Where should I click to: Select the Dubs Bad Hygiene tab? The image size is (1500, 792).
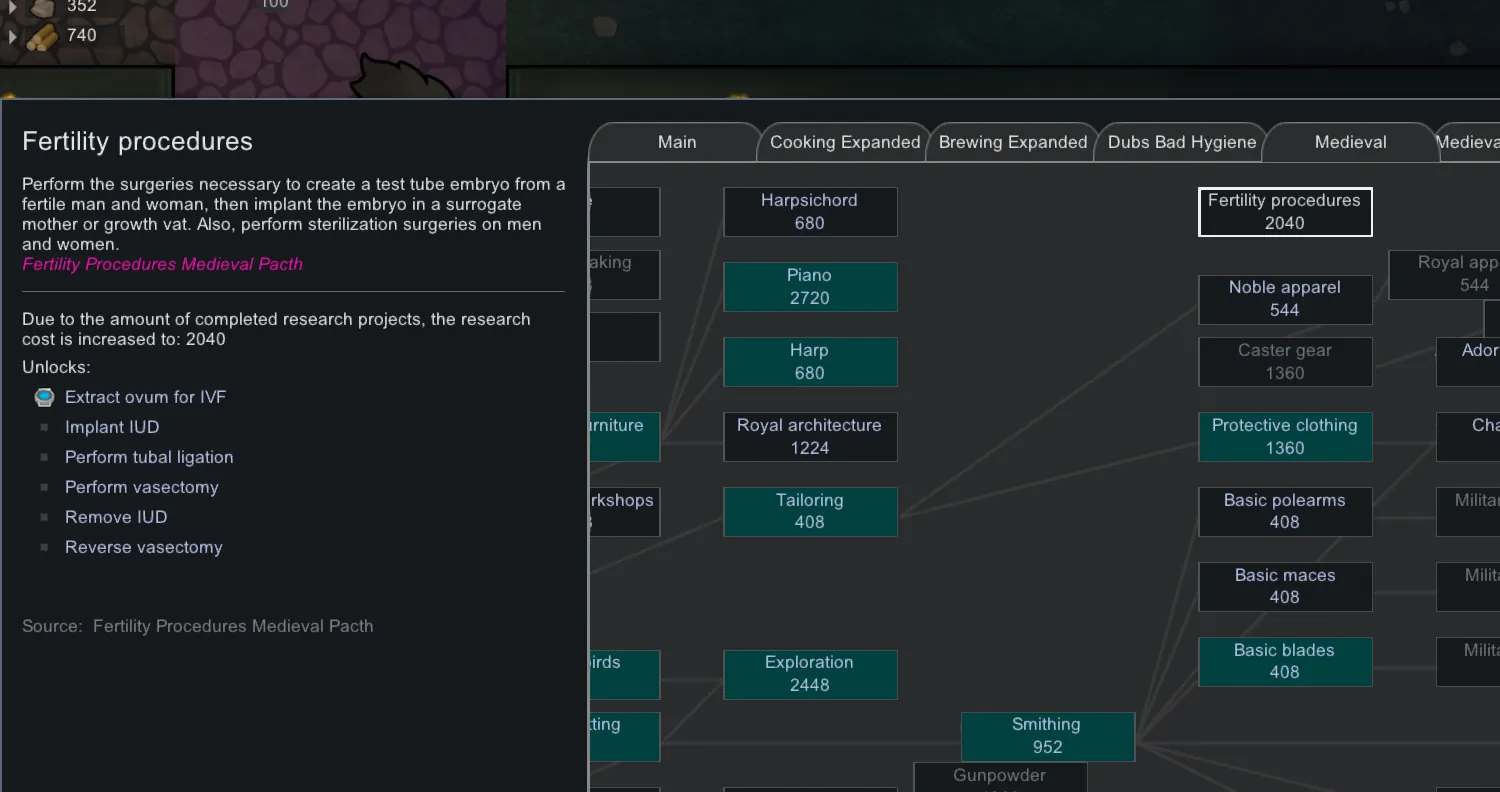pyautogui.click(x=1181, y=143)
